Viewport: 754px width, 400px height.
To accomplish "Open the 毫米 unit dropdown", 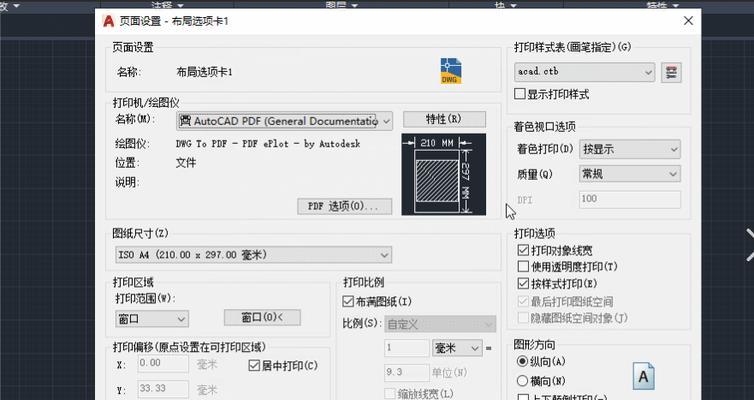I will pyautogui.click(x=457, y=348).
